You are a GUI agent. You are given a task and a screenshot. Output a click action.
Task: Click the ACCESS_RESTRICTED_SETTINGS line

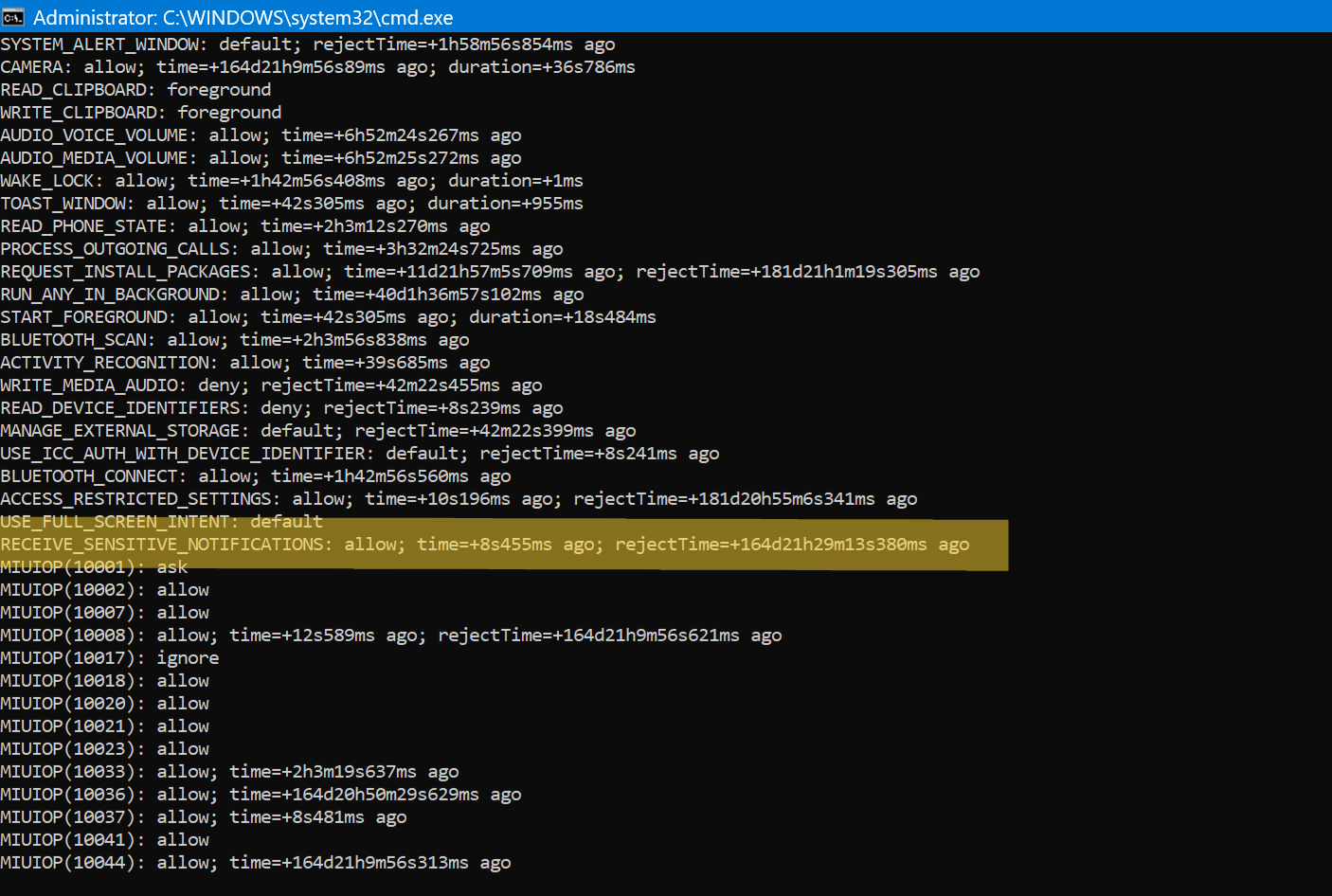click(459, 499)
